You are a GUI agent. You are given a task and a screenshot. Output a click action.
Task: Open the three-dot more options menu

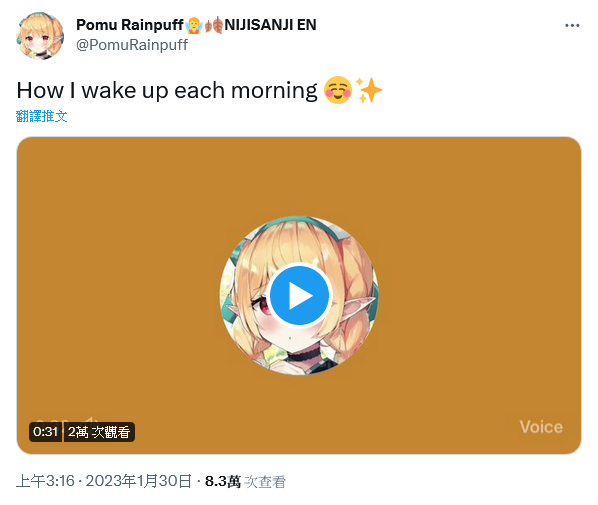(x=572, y=26)
